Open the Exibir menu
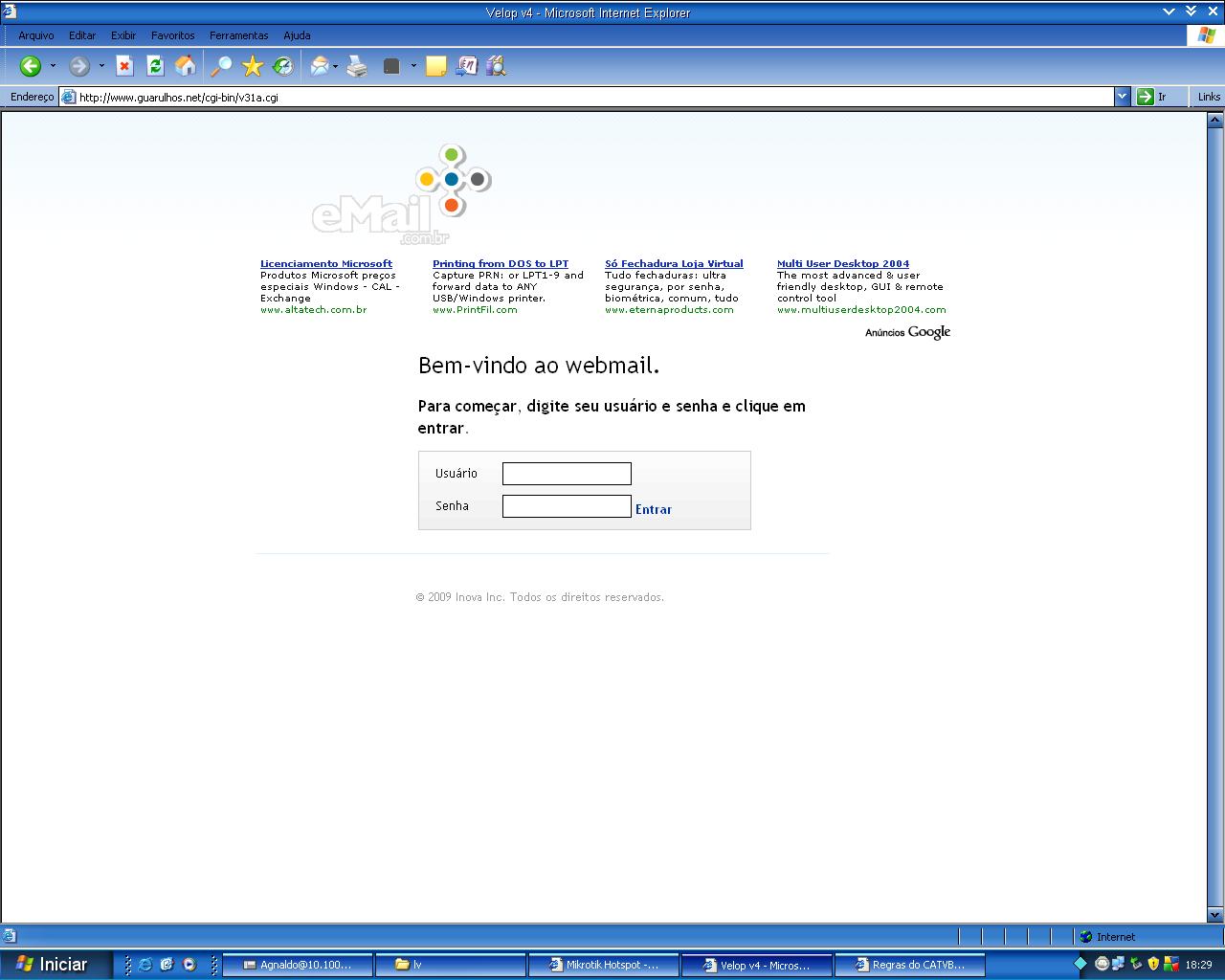1225x980 pixels. click(x=123, y=35)
